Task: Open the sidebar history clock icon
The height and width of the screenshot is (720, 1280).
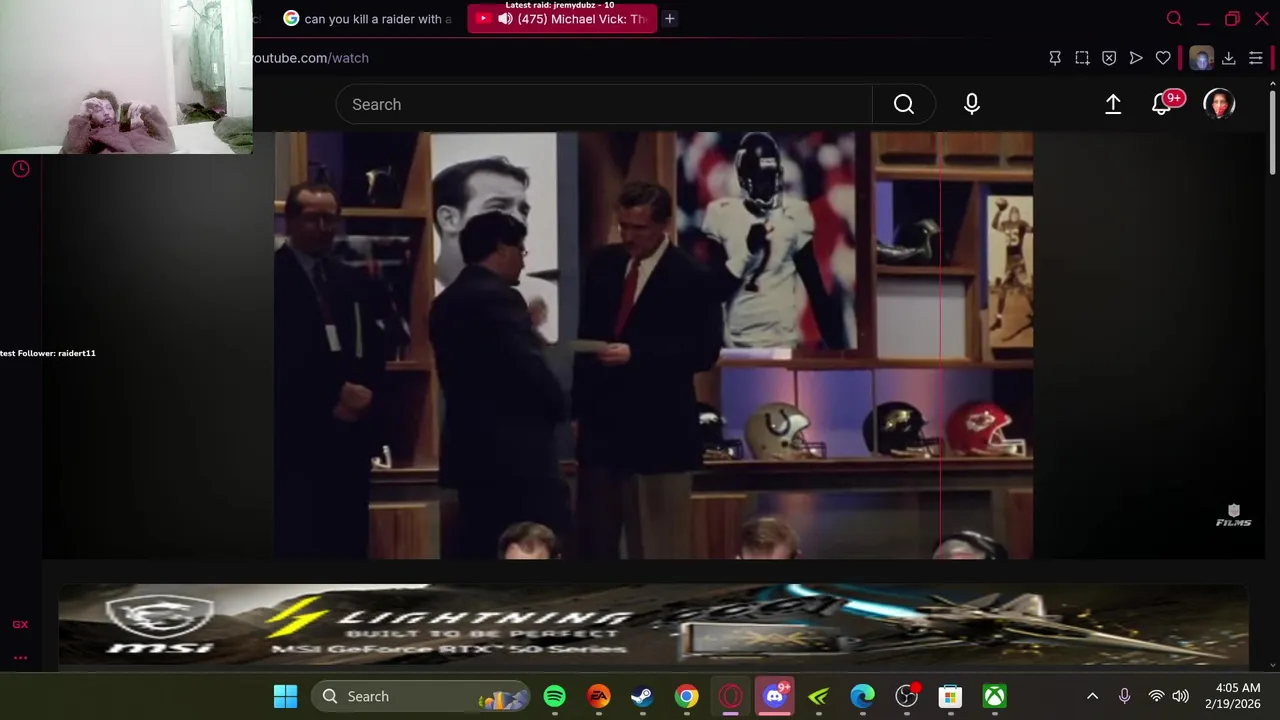Action: [20, 169]
